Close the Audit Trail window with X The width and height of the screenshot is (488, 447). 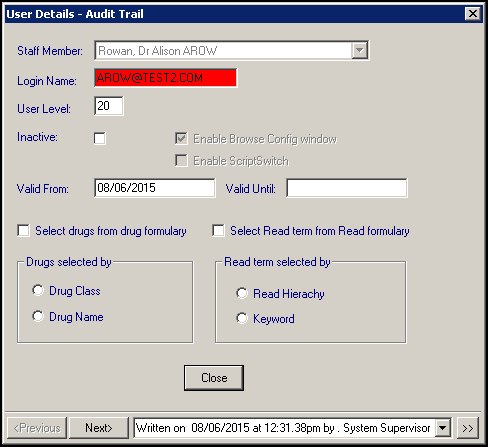(x=473, y=14)
